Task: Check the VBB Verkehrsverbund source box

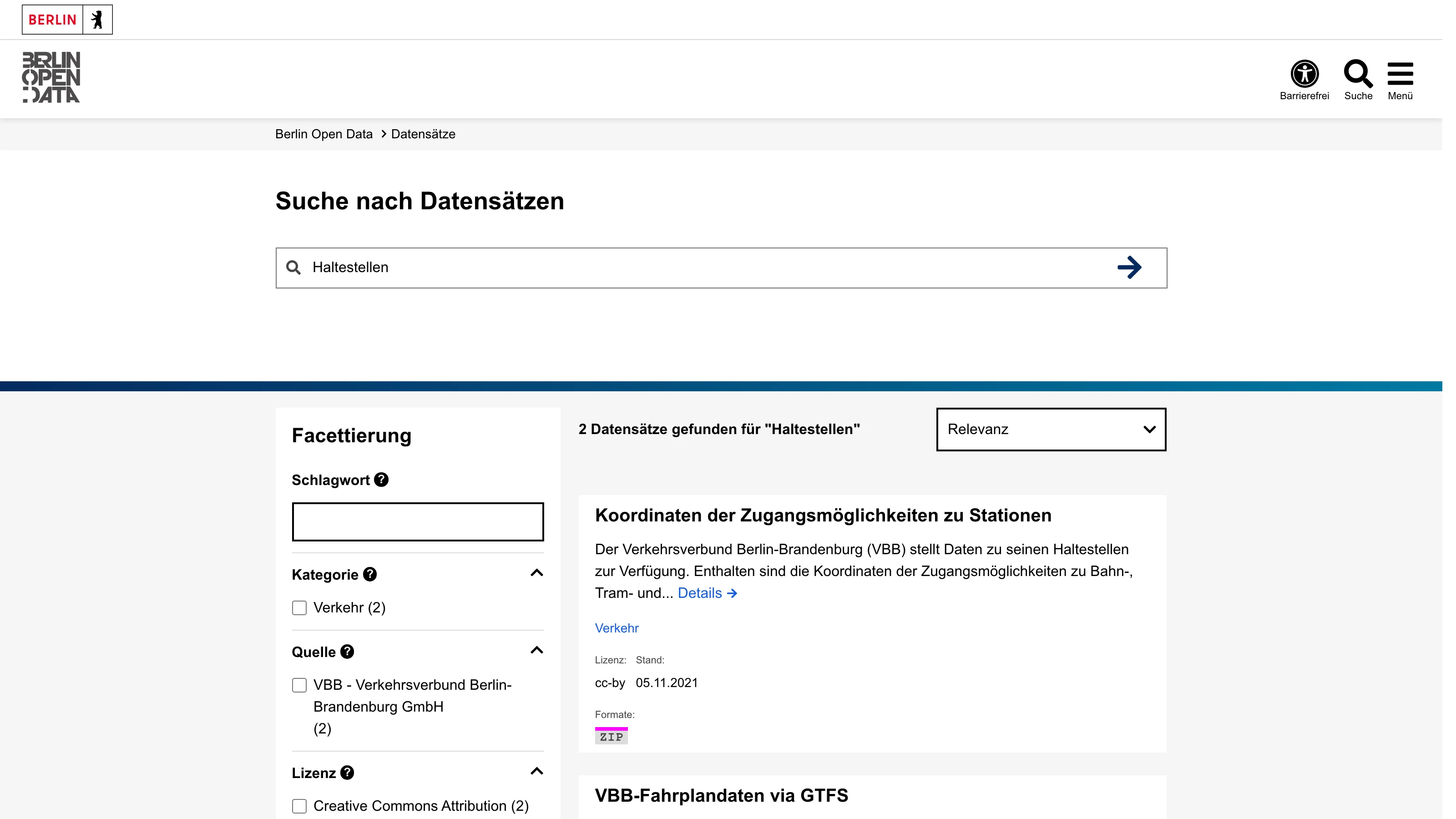Action: (x=299, y=685)
